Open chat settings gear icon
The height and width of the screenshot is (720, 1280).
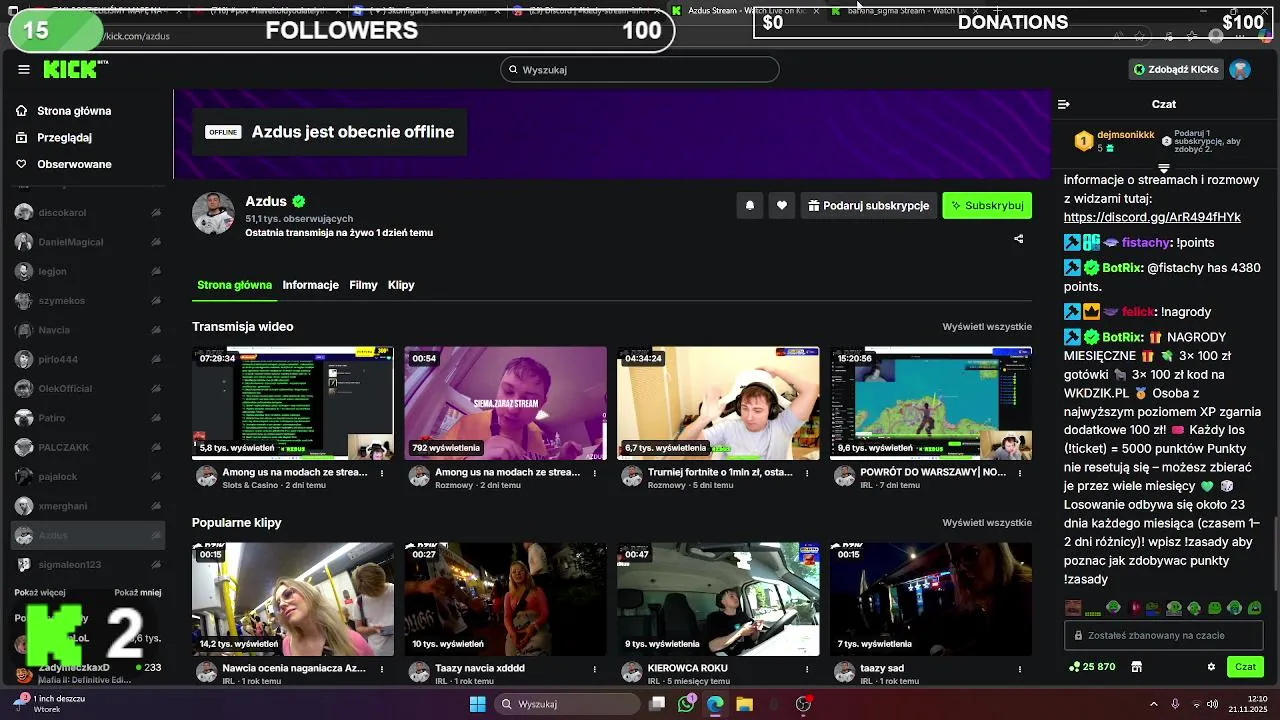1211,667
